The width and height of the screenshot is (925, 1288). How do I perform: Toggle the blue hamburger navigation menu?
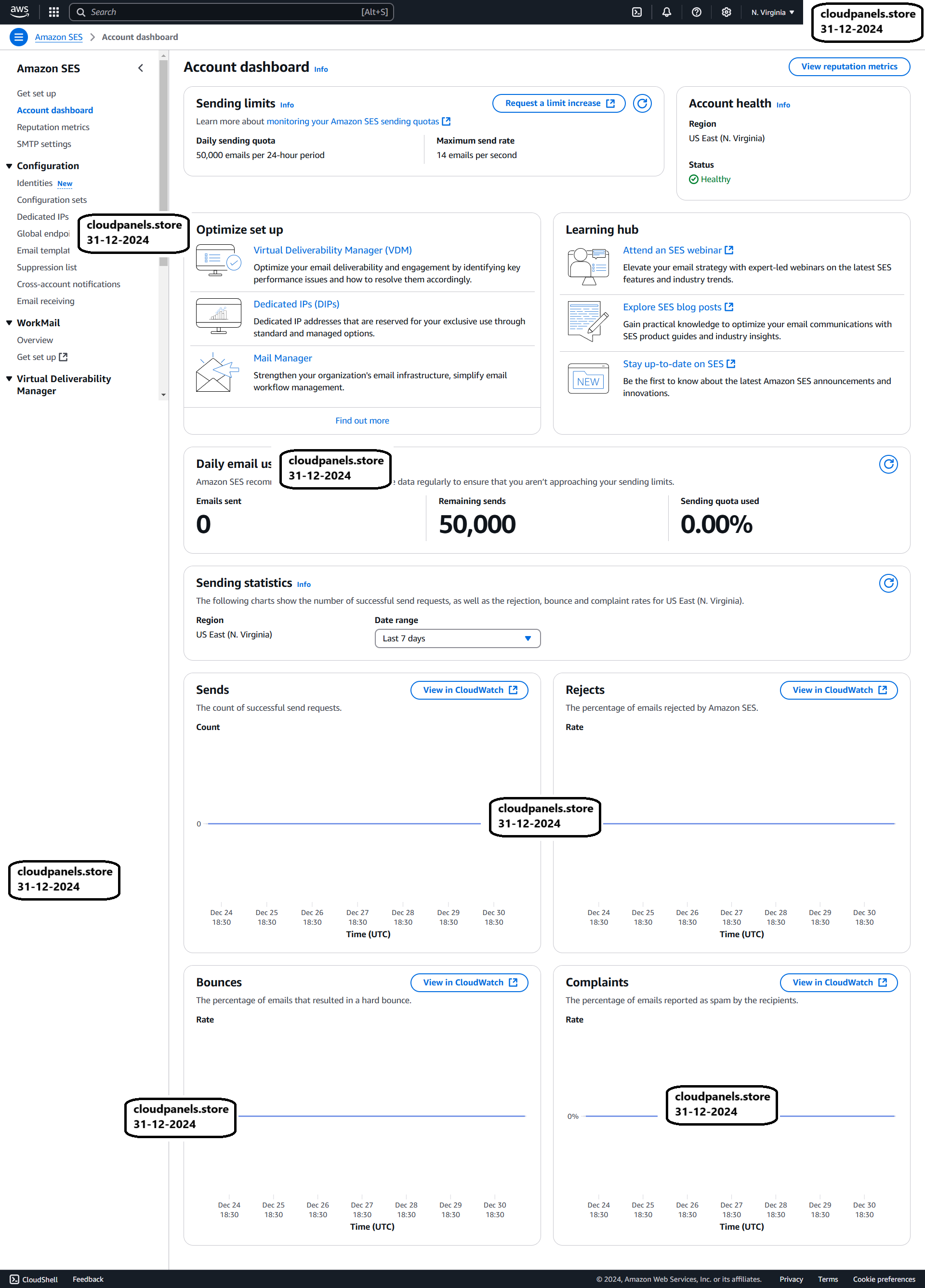(19, 37)
